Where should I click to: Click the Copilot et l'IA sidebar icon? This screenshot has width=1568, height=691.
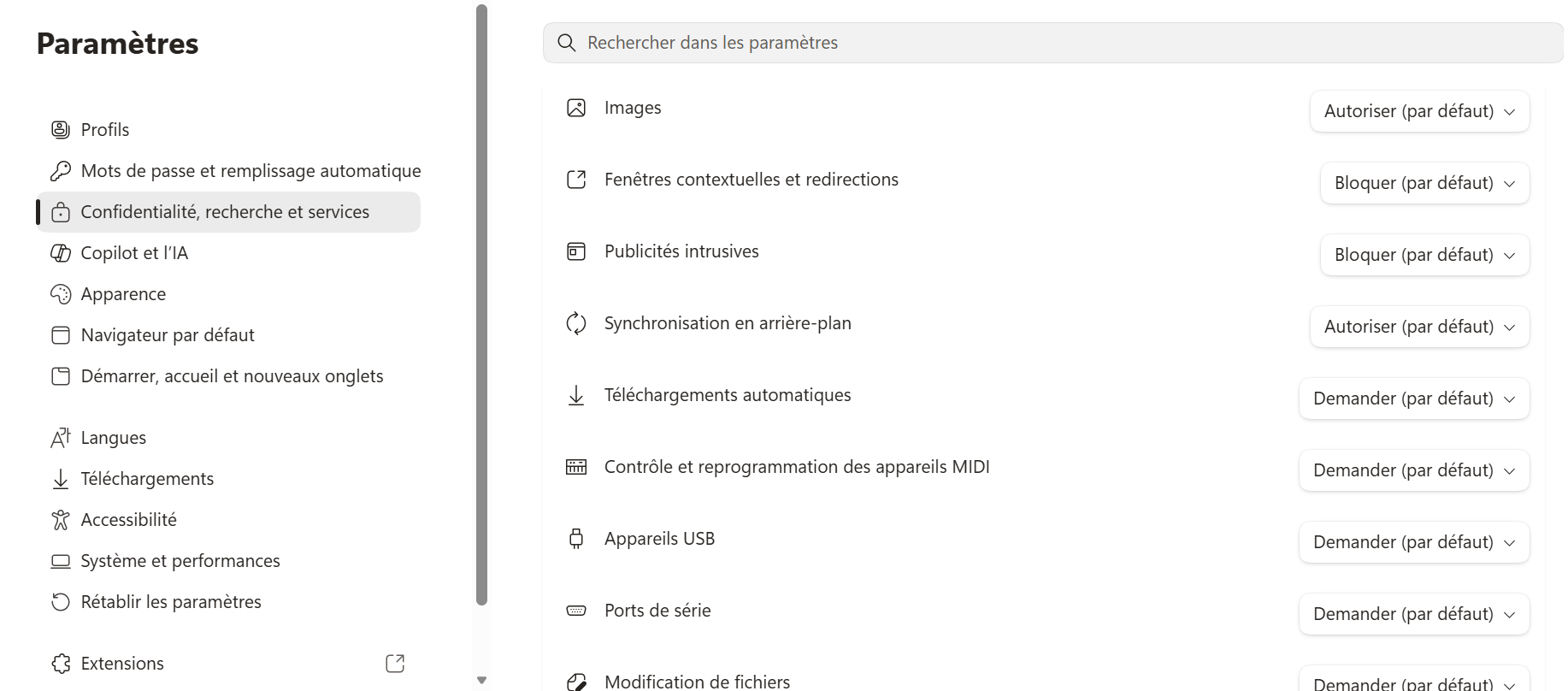[x=61, y=253]
